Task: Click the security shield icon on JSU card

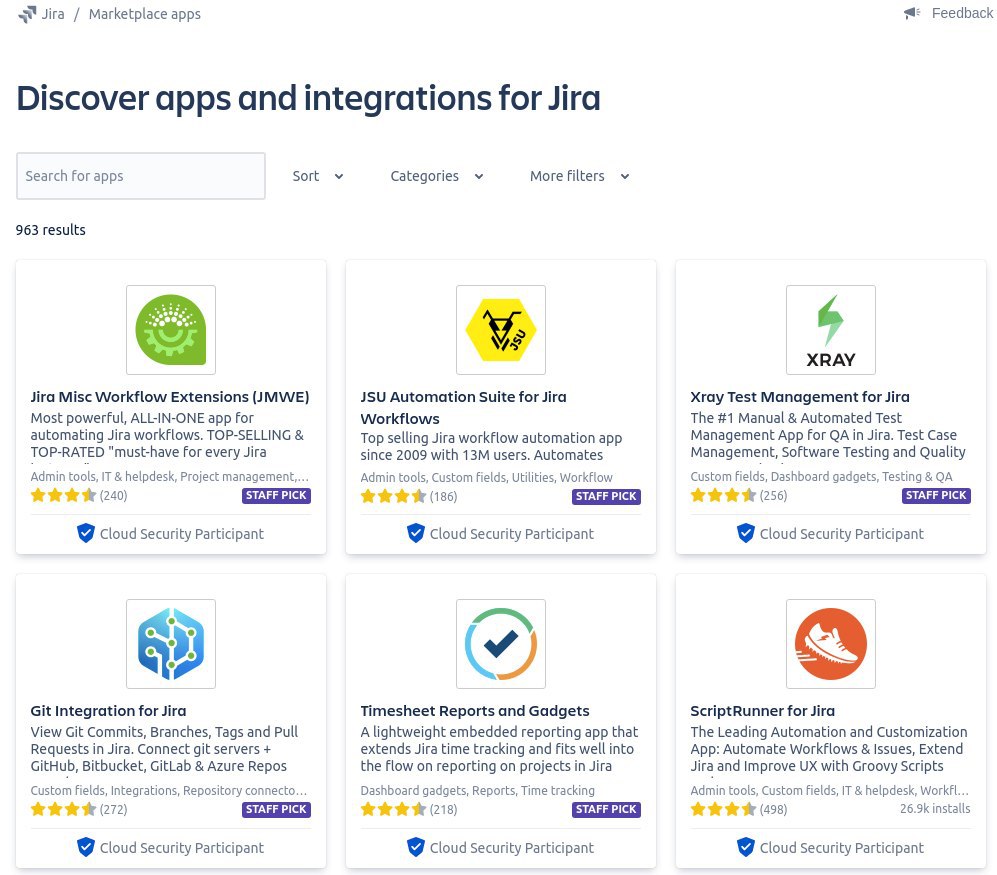Action: pos(416,533)
